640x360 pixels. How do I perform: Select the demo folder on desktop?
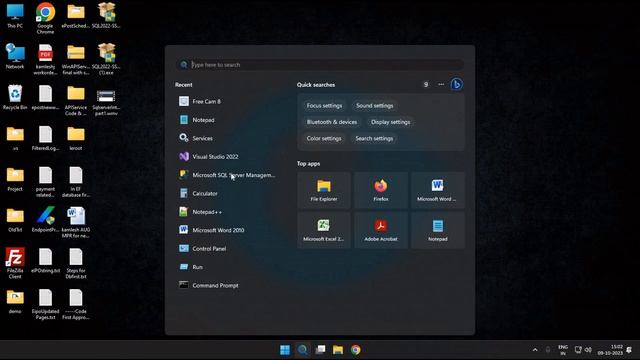15,301
